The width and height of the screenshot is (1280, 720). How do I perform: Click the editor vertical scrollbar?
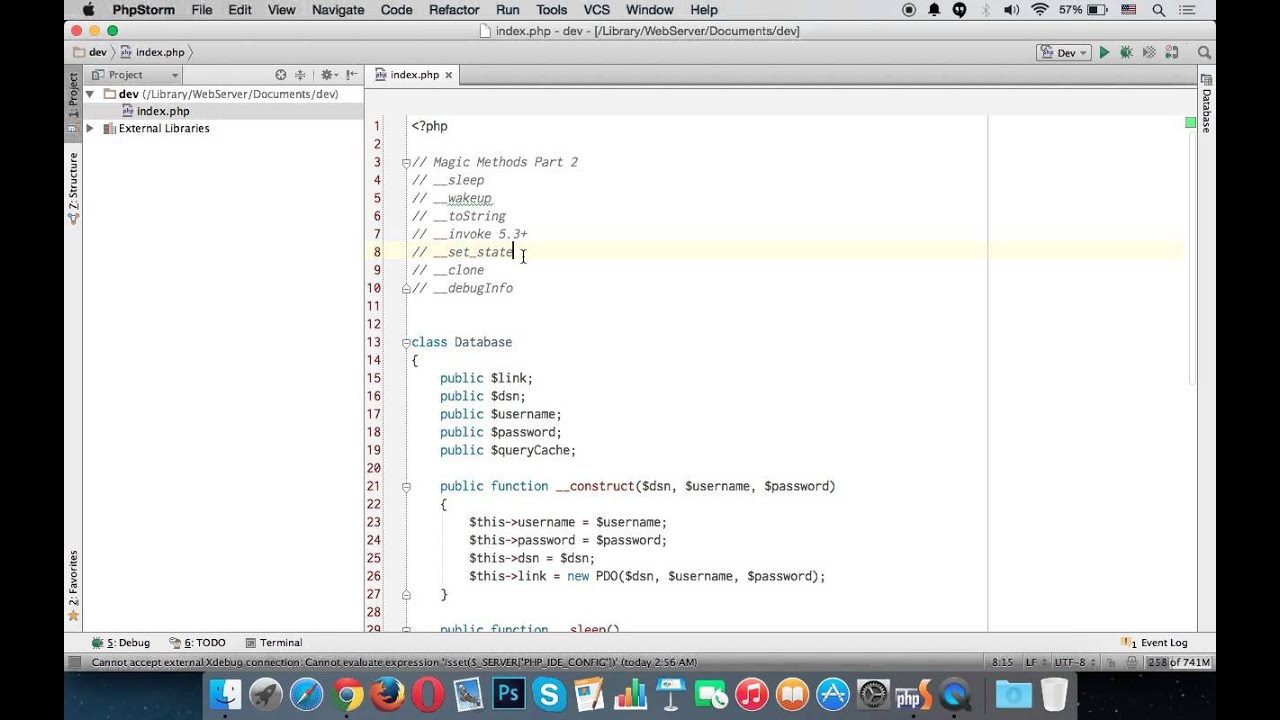[x=1190, y=260]
